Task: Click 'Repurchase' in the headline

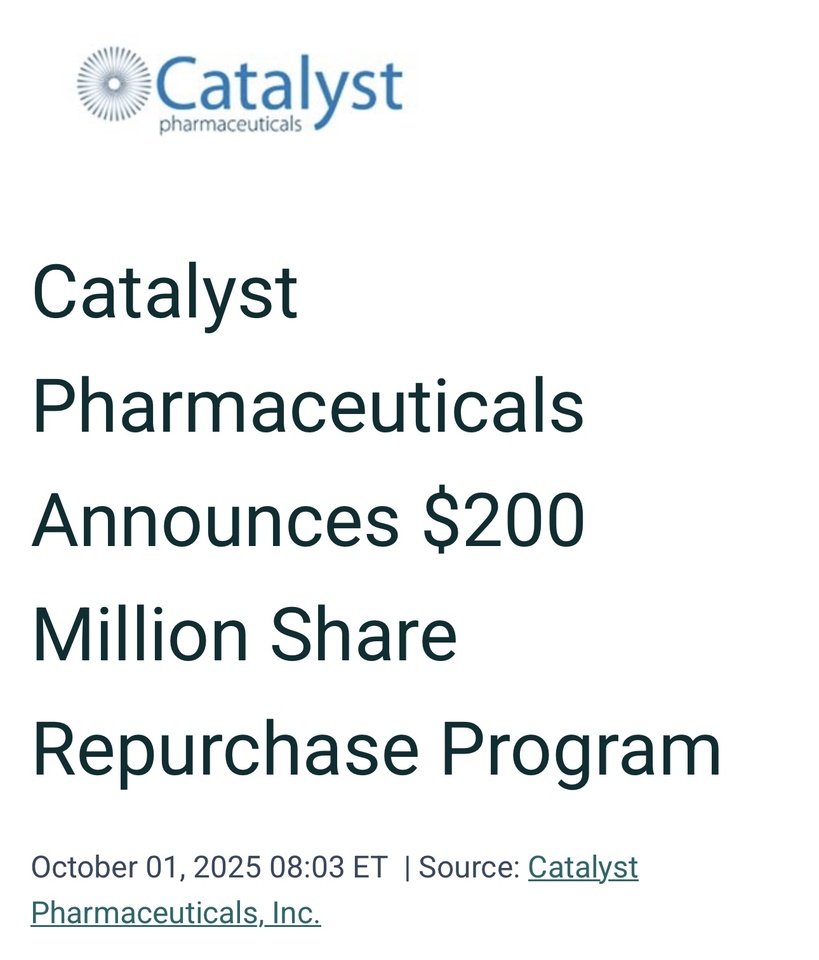Action: click(x=225, y=750)
